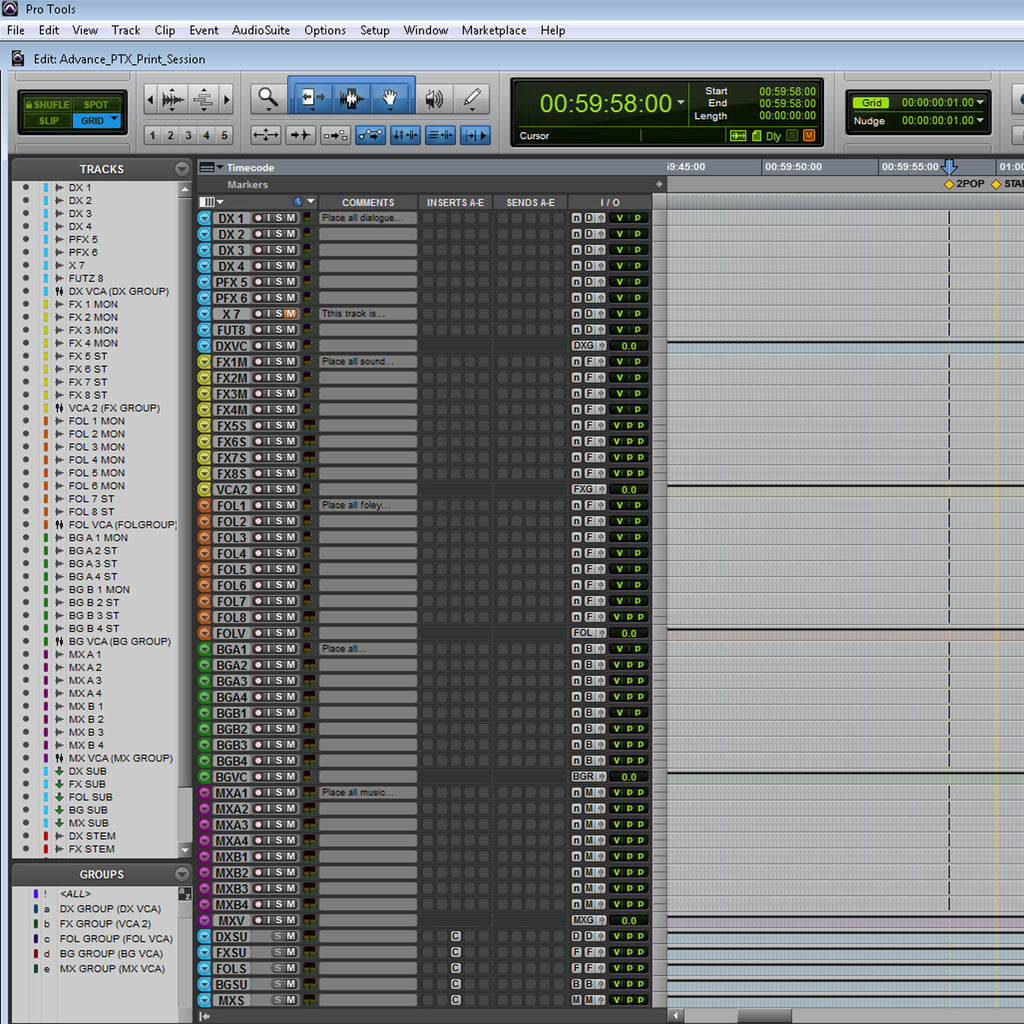Open the Marketplace menu
The width and height of the screenshot is (1024, 1024).
coord(494,31)
